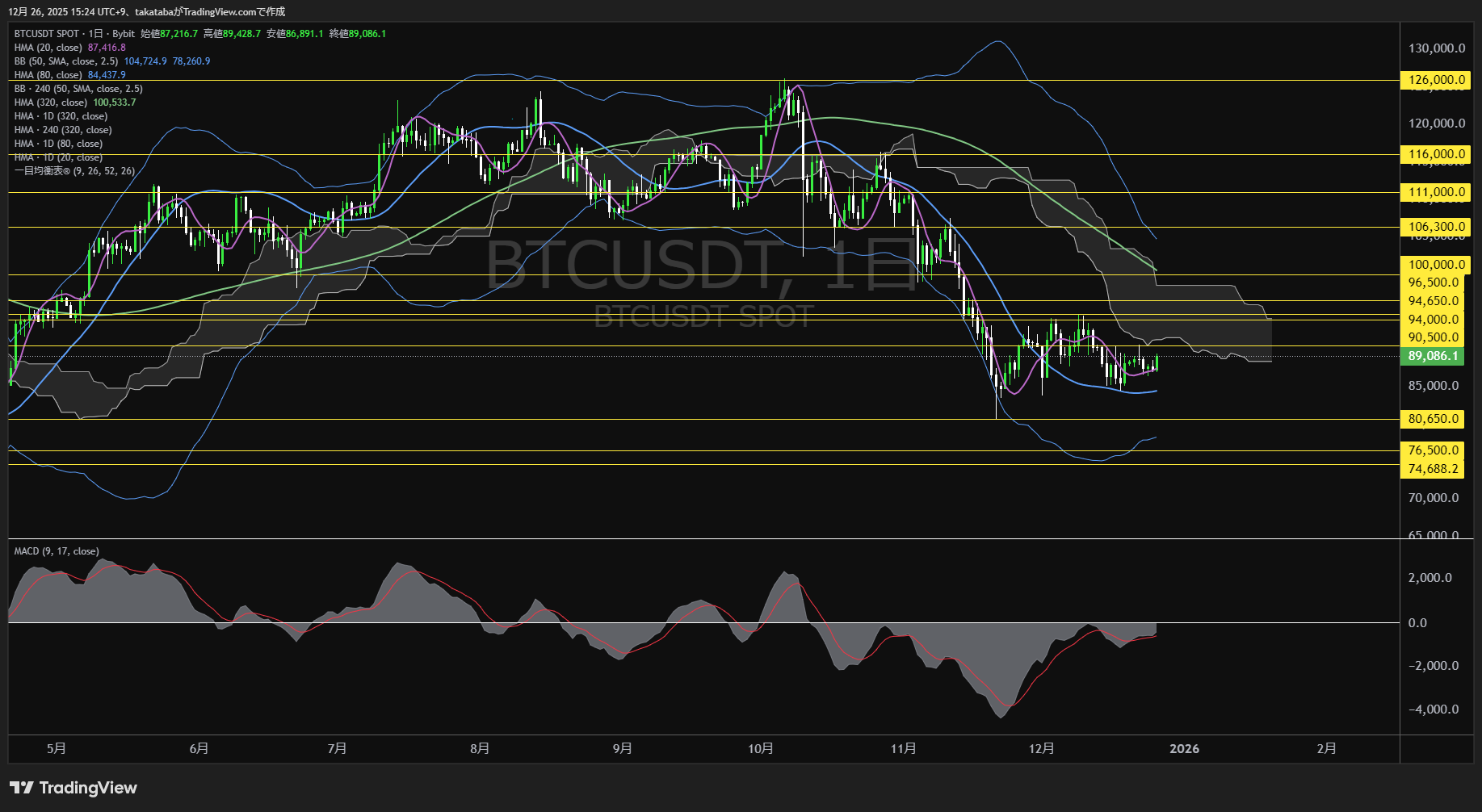Select the HMA (320, close) legend row
1482x812 pixels.
(48, 102)
